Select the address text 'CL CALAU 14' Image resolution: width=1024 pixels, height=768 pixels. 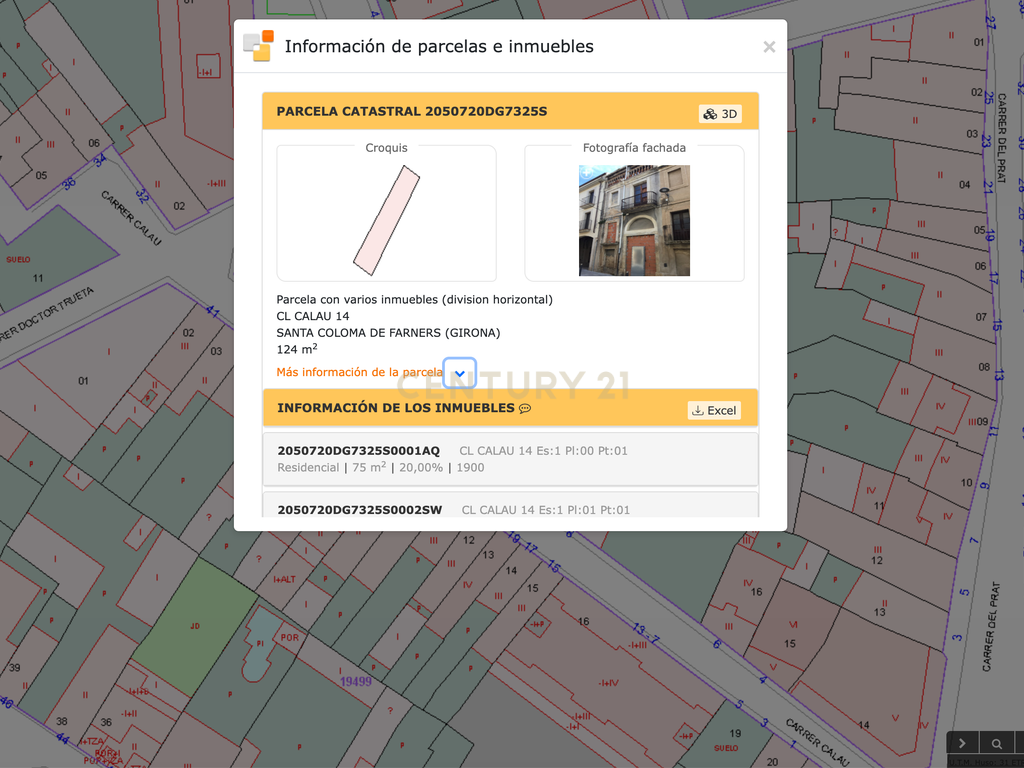313,316
